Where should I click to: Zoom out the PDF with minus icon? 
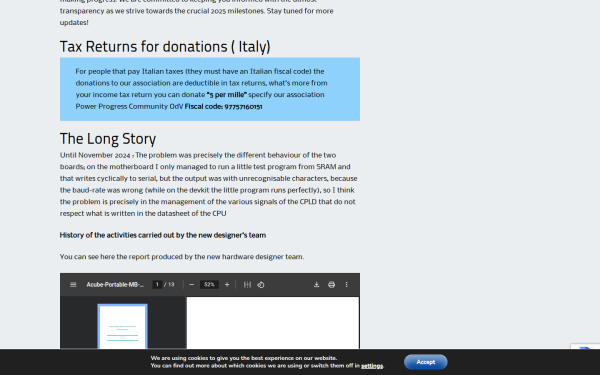[192, 285]
